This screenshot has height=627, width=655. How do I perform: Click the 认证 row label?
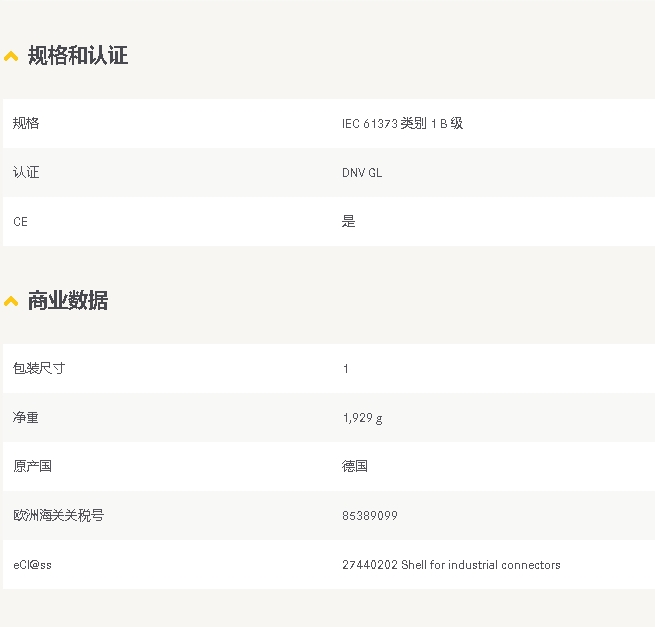[26, 172]
